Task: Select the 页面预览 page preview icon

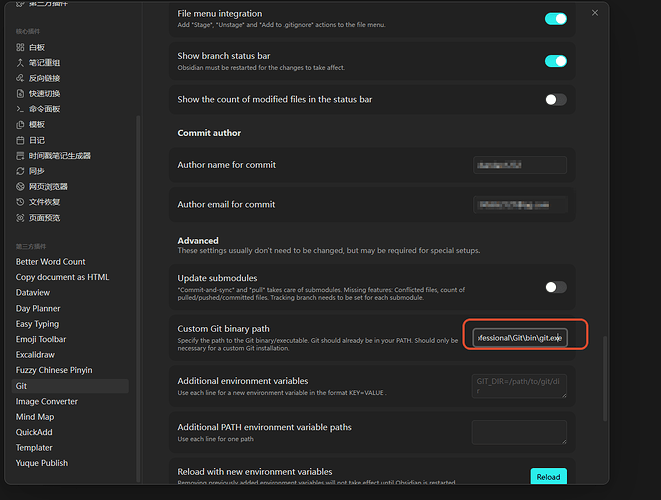Action: tap(20, 218)
